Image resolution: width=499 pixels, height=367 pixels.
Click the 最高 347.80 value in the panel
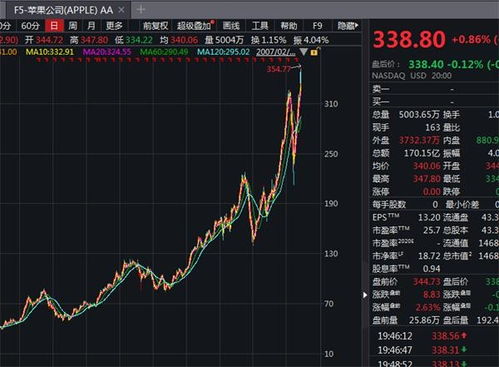click(427, 179)
